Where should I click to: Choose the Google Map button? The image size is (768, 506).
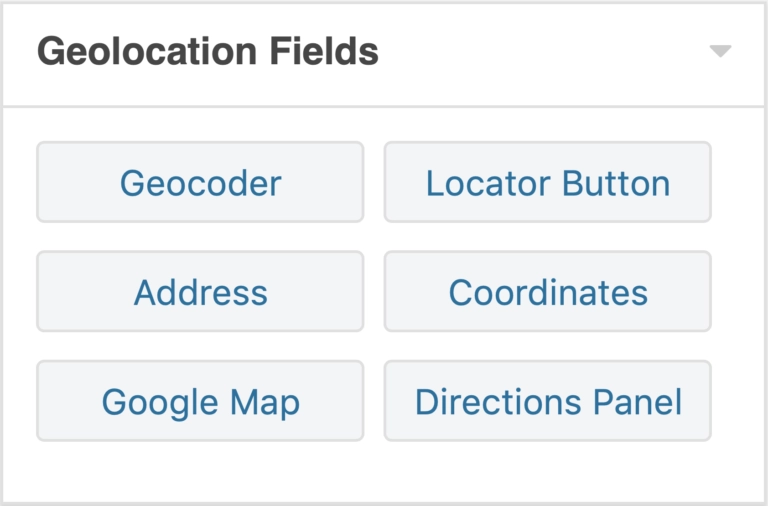coord(200,402)
